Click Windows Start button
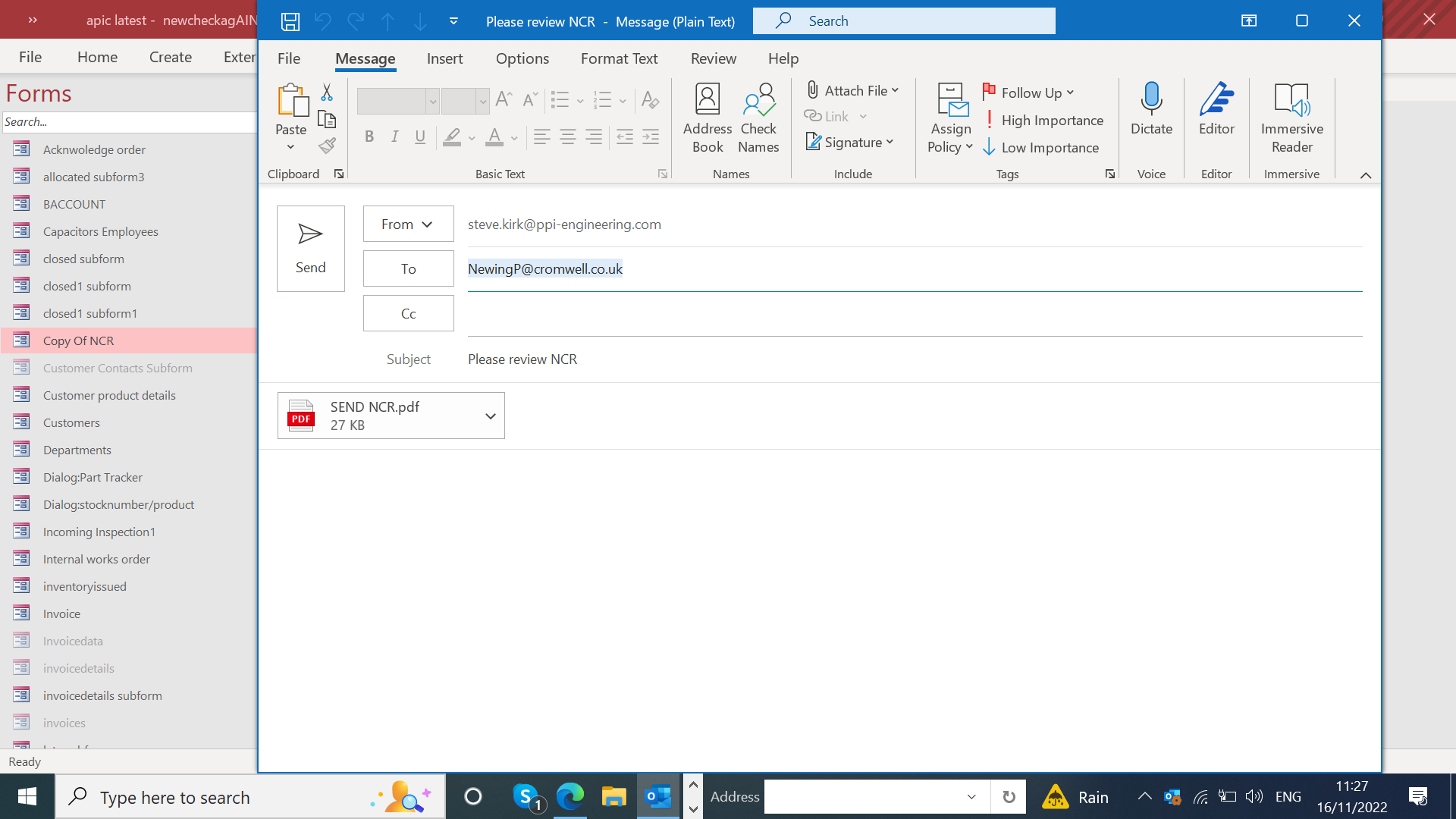This screenshot has height=819, width=1456. (27, 796)
